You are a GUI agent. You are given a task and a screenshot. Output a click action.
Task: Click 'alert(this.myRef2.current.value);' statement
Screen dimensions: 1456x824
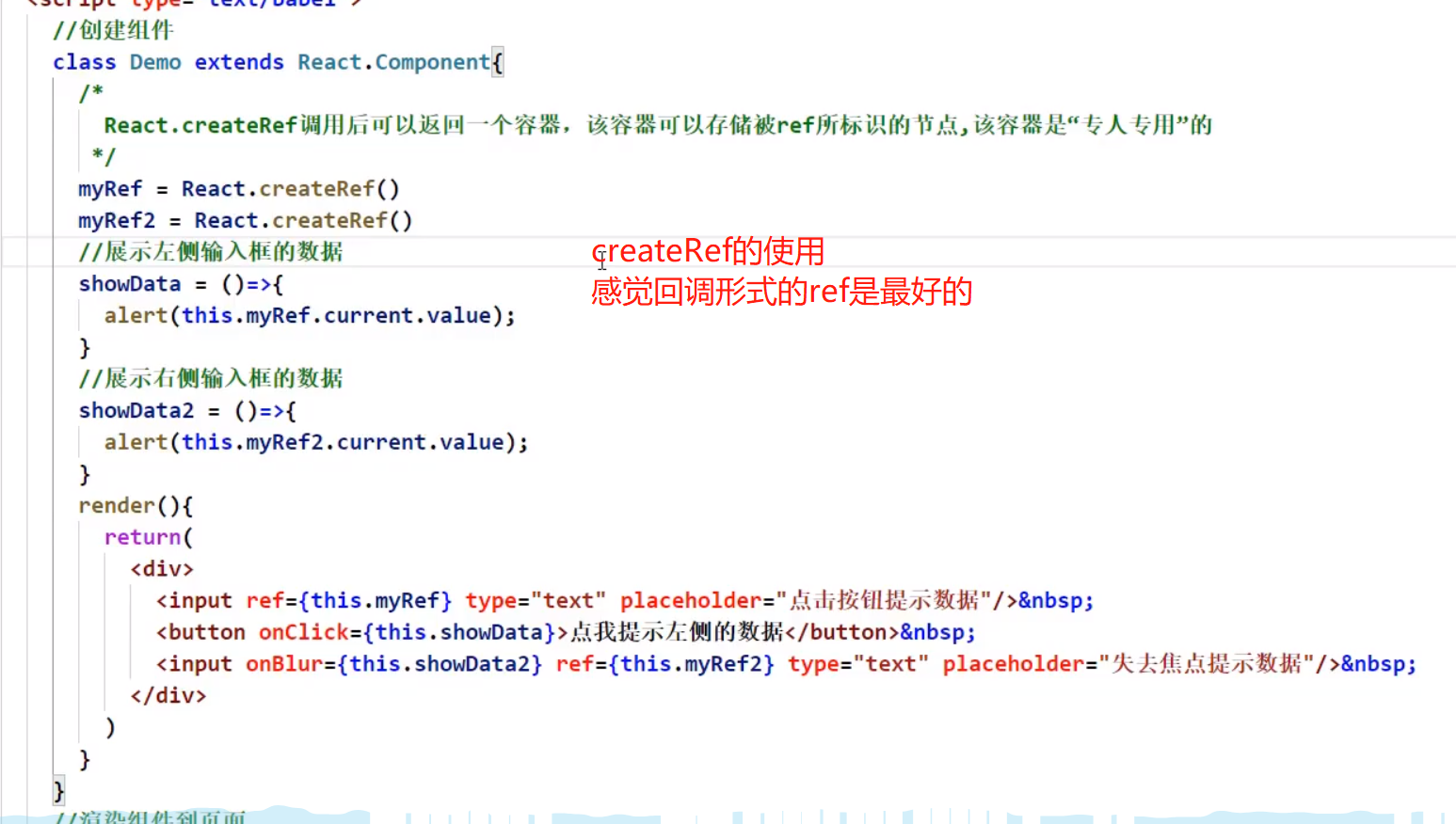(316, 442)
